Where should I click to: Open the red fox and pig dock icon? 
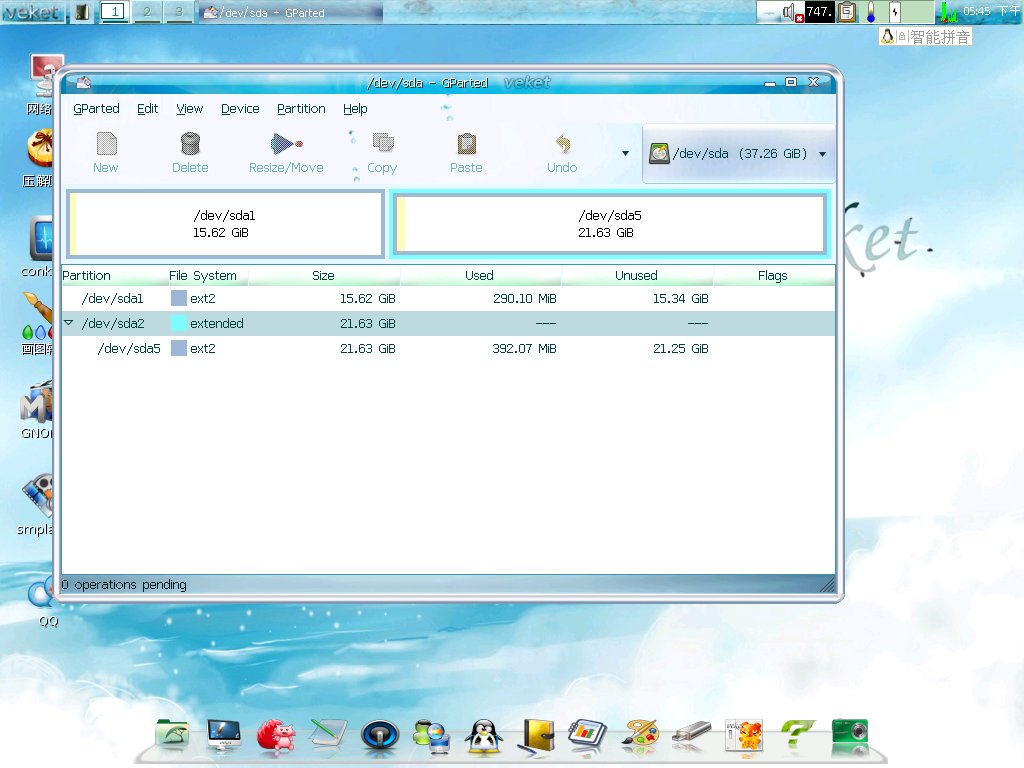(276, 735)
